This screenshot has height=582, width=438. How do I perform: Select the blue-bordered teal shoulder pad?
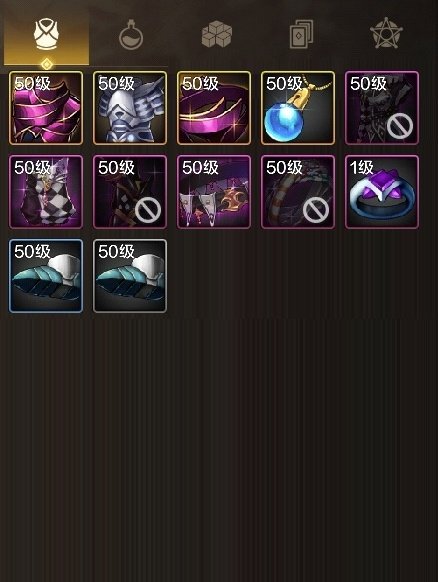pos(46,276)
